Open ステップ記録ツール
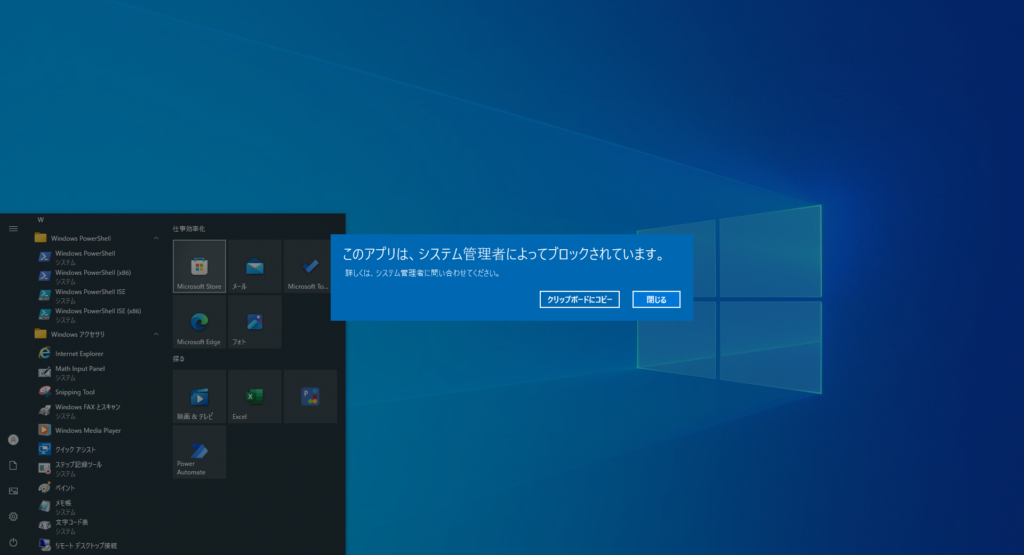The height and width of the screenshot is (555, 1024). point(97,469)
